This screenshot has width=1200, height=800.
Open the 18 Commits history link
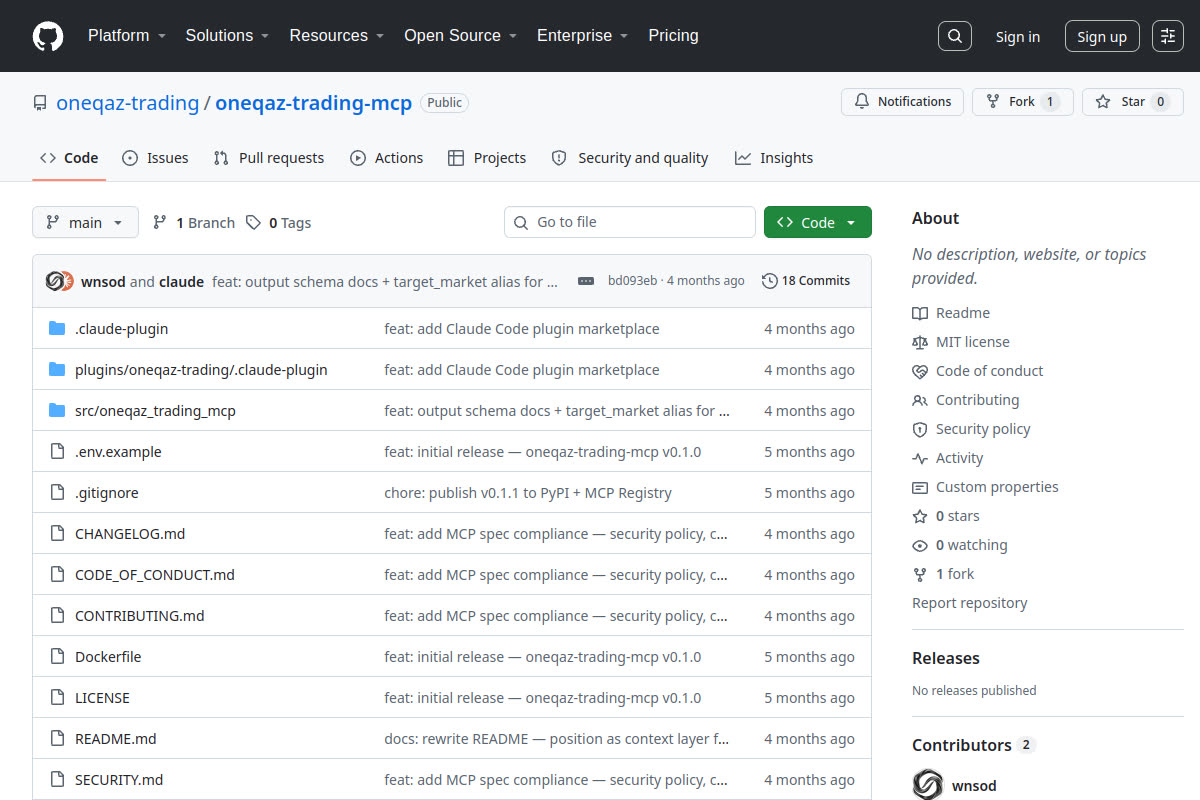pos(806,281)
